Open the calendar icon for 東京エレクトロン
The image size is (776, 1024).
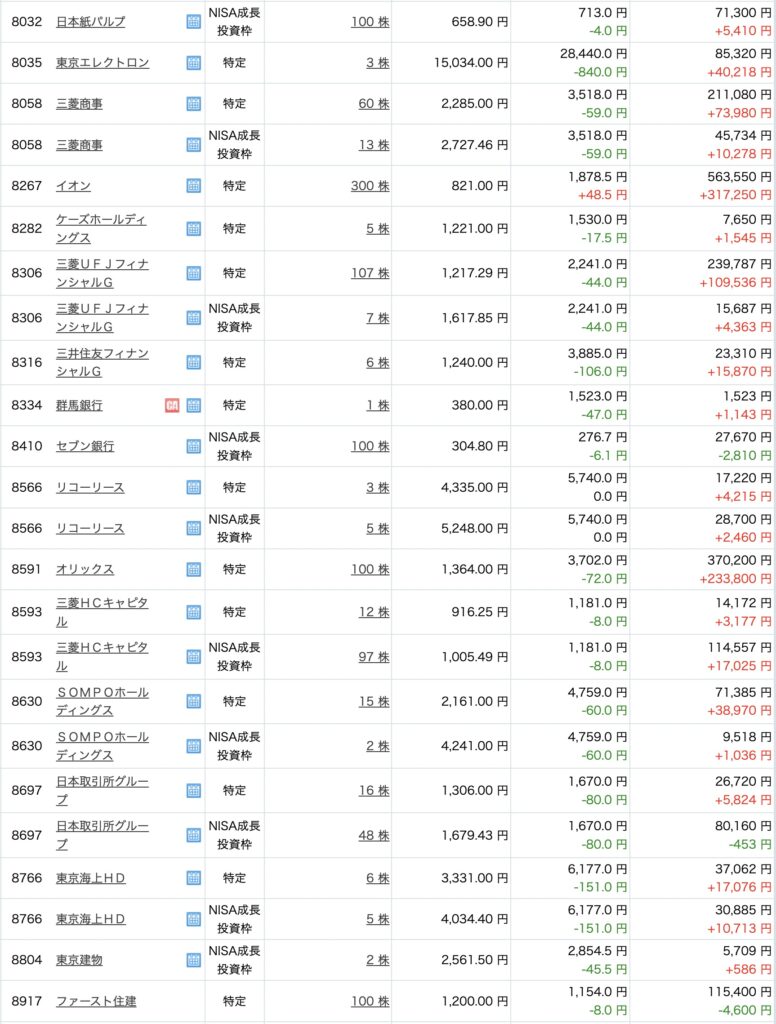[x=193, y=63]
